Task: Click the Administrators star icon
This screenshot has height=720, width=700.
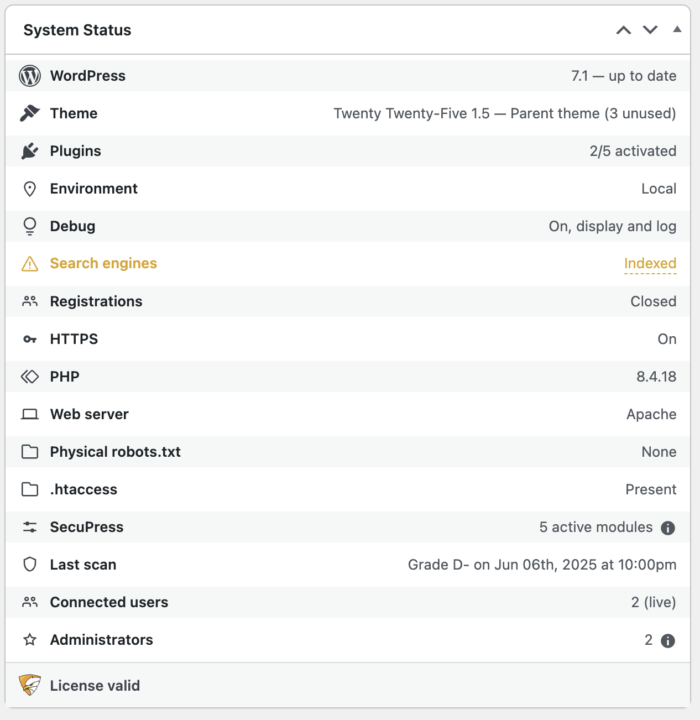Action: coord(30,640)
